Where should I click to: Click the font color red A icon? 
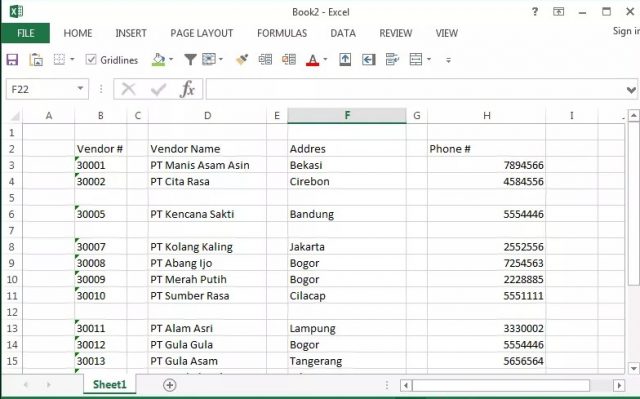click(x=312, y=60)
